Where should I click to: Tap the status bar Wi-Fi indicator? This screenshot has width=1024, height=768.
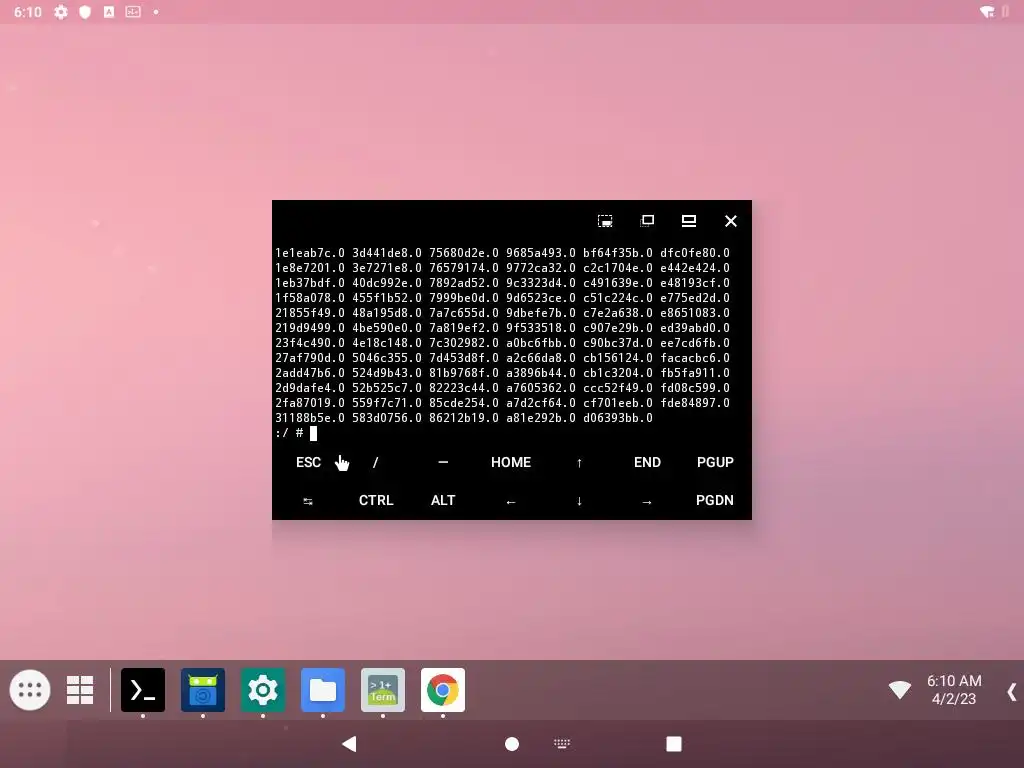click(987, 12)
